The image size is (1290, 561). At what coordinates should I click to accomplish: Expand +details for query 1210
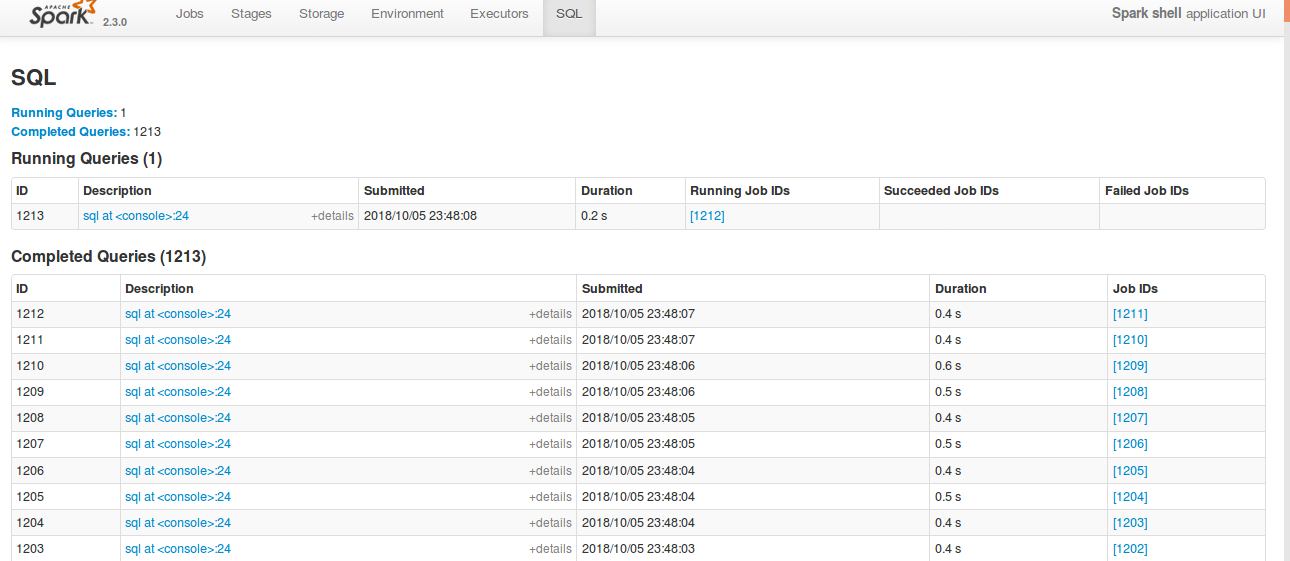tap(551, 366)
